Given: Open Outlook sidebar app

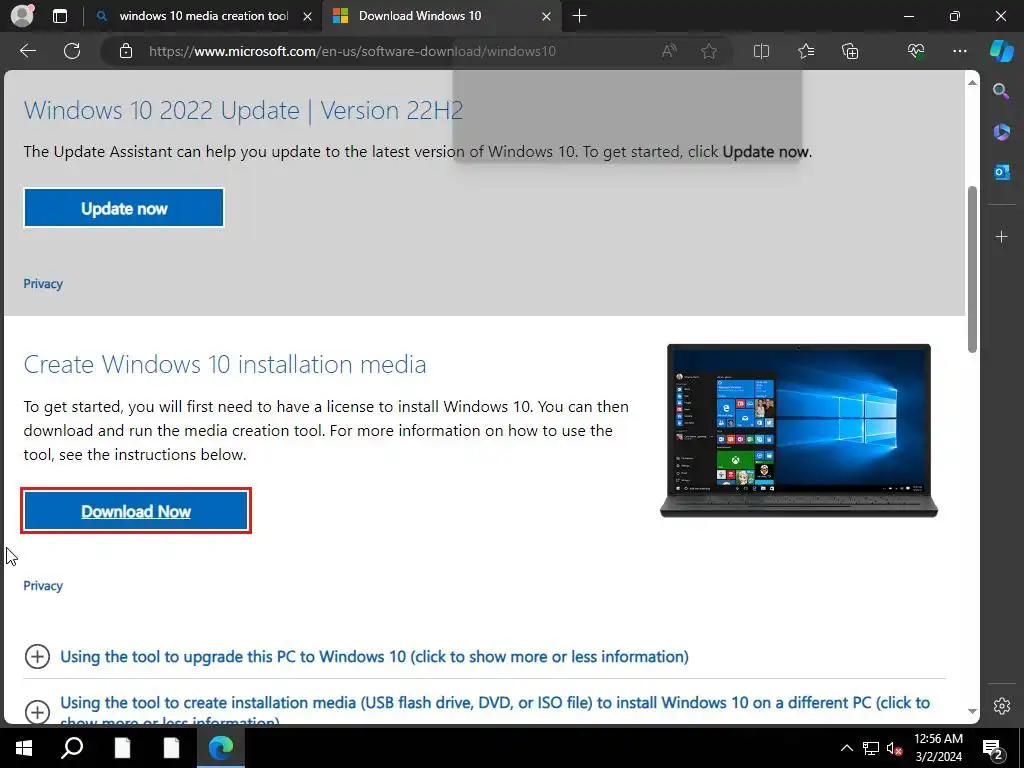Looking at the screenshot, I should click(x=1001, y=172).
